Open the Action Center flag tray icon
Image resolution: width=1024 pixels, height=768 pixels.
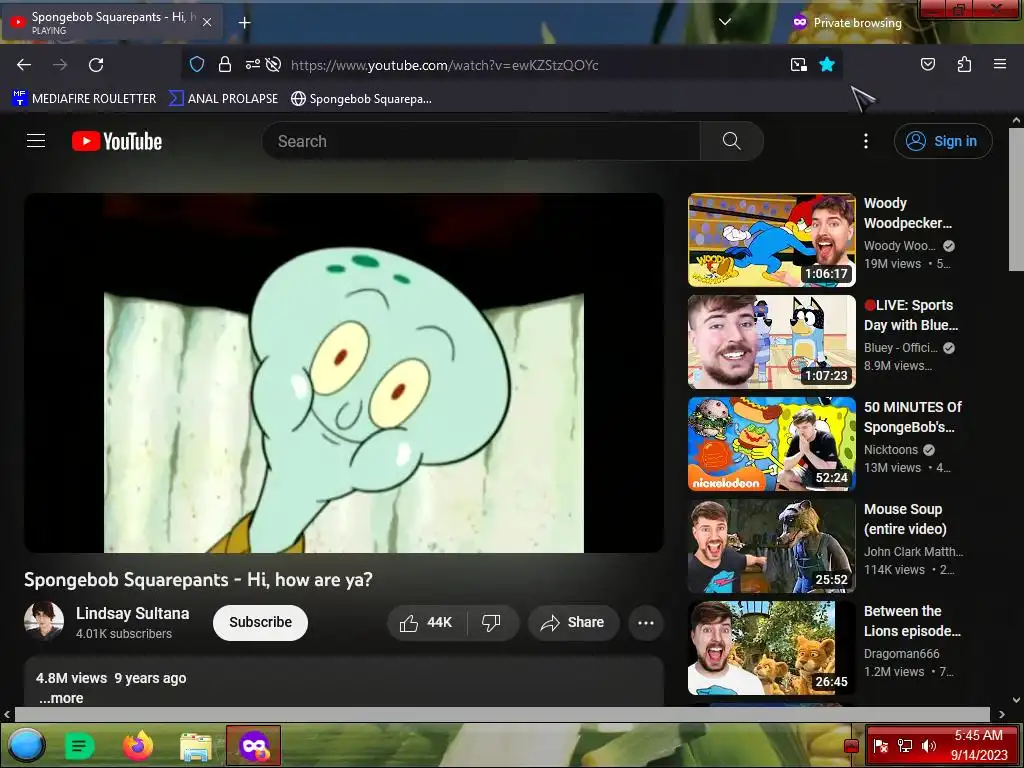880,745
